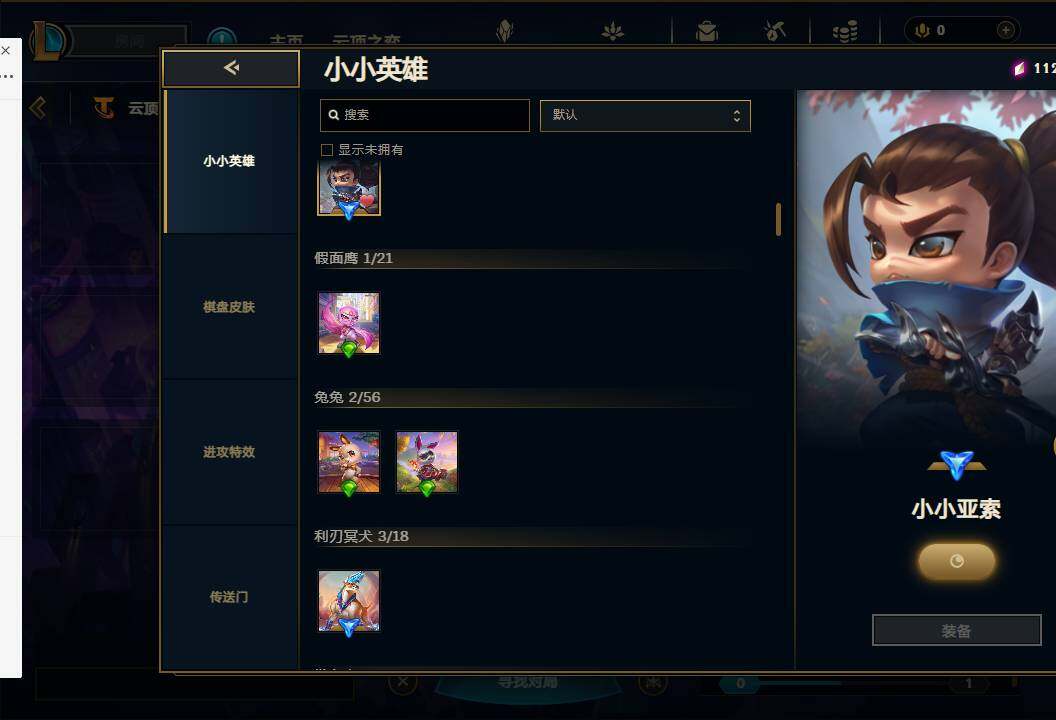Open the 传送门 tab

click(231, 597)
